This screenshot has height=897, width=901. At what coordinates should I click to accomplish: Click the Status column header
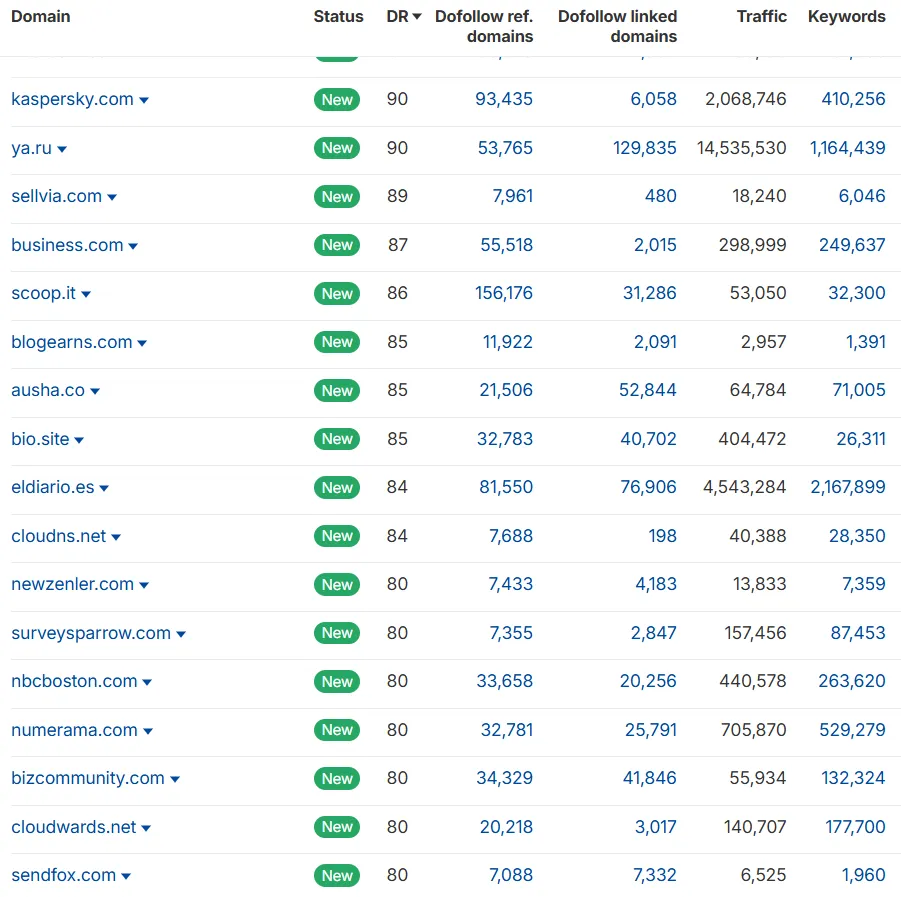tap(338, 17)
